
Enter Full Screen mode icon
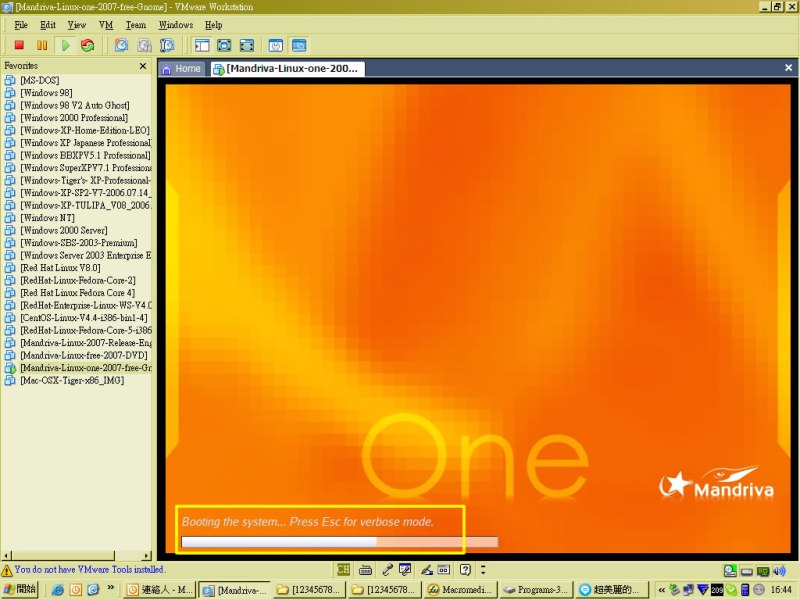click(x=247, y=45)
